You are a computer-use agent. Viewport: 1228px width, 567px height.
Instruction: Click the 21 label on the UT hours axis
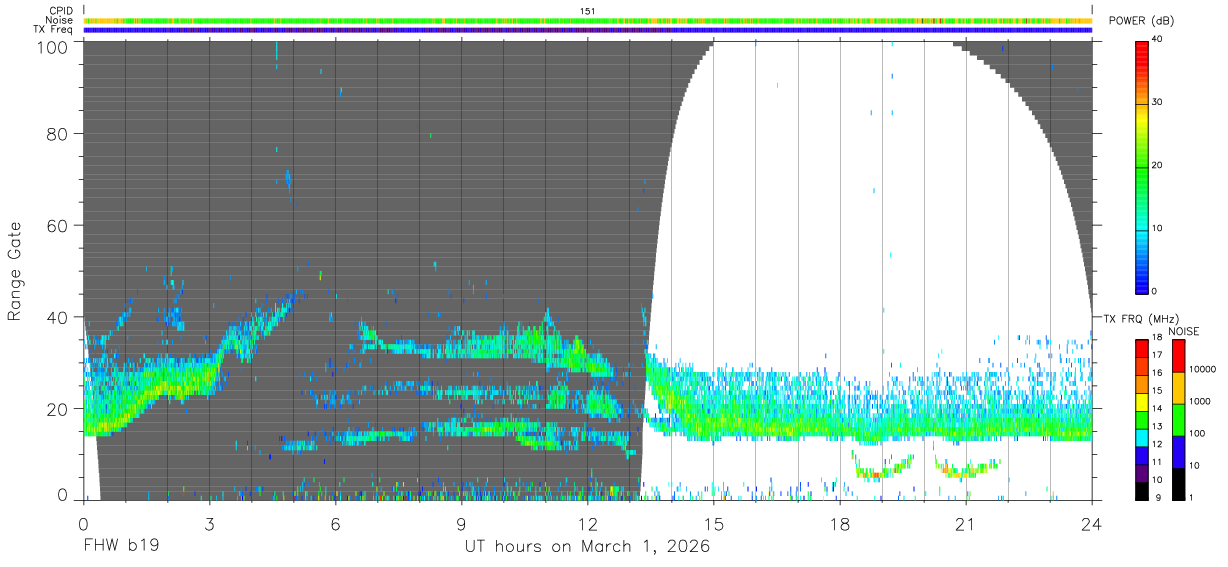click(x=966, y=523)
